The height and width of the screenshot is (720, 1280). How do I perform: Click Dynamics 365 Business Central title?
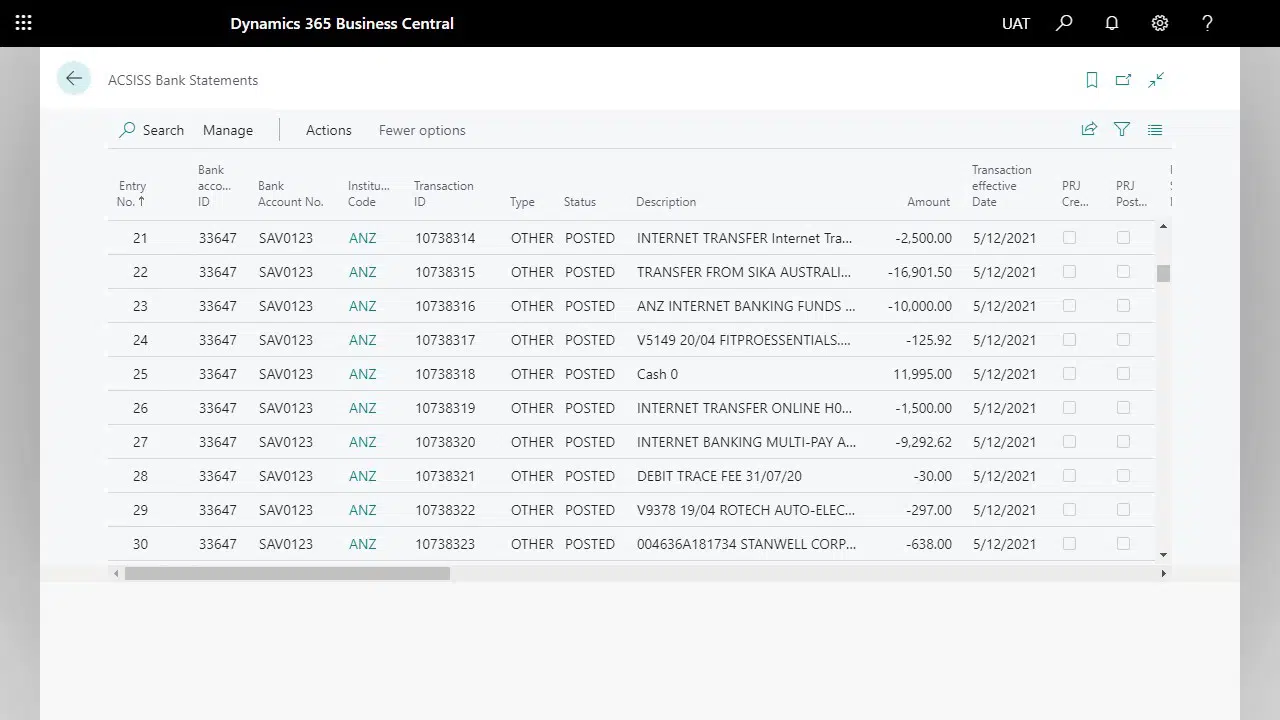tap(342, 23)
